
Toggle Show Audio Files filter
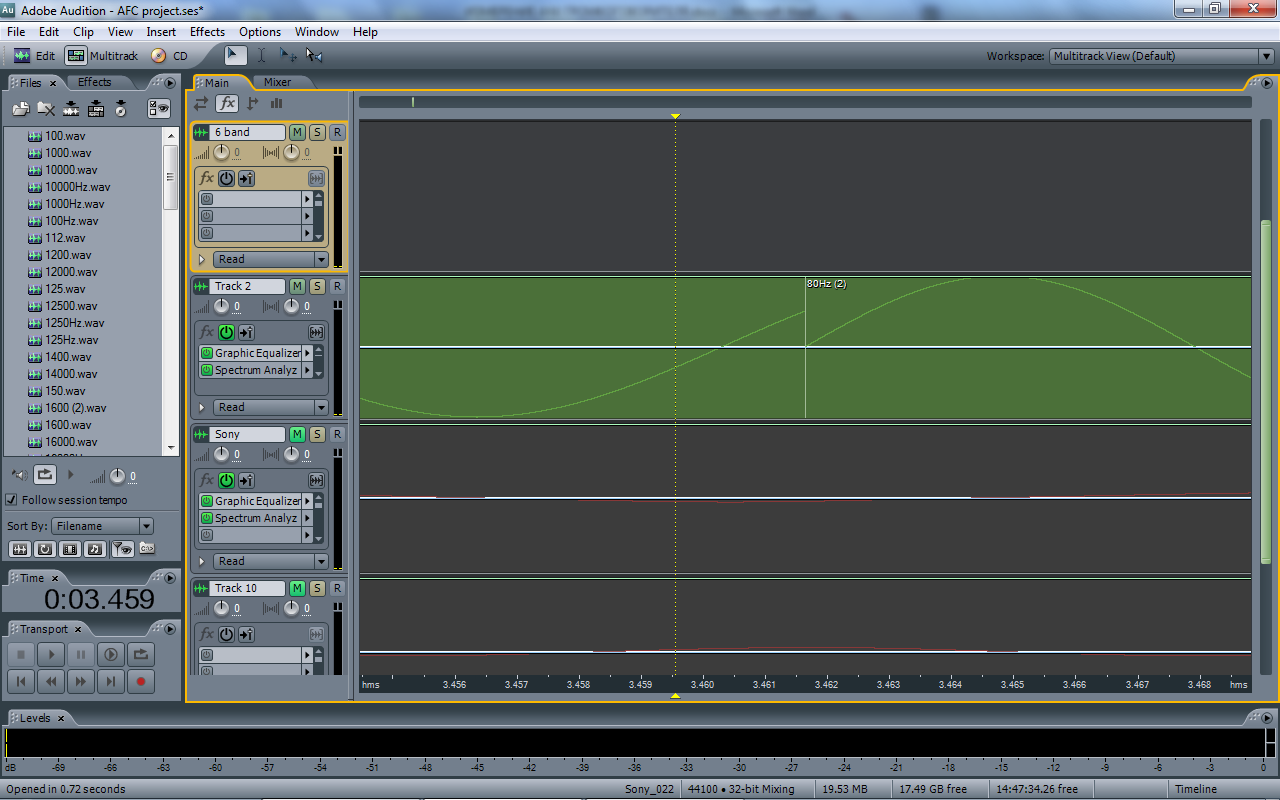click(19, 549)
